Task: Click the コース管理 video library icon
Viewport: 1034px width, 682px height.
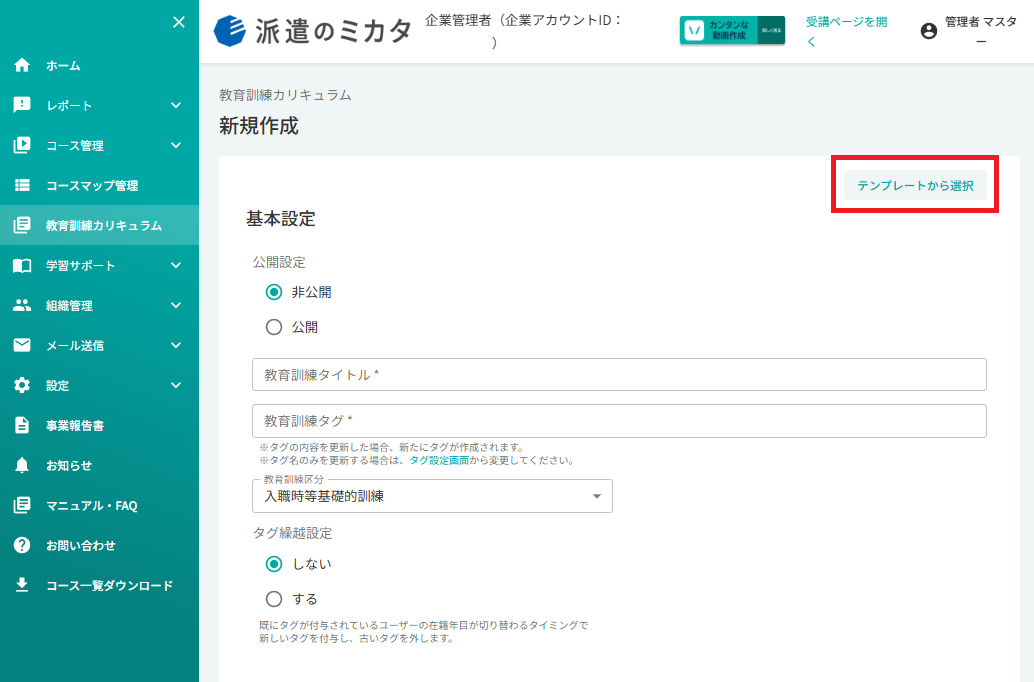Action: tap(22, 145)
